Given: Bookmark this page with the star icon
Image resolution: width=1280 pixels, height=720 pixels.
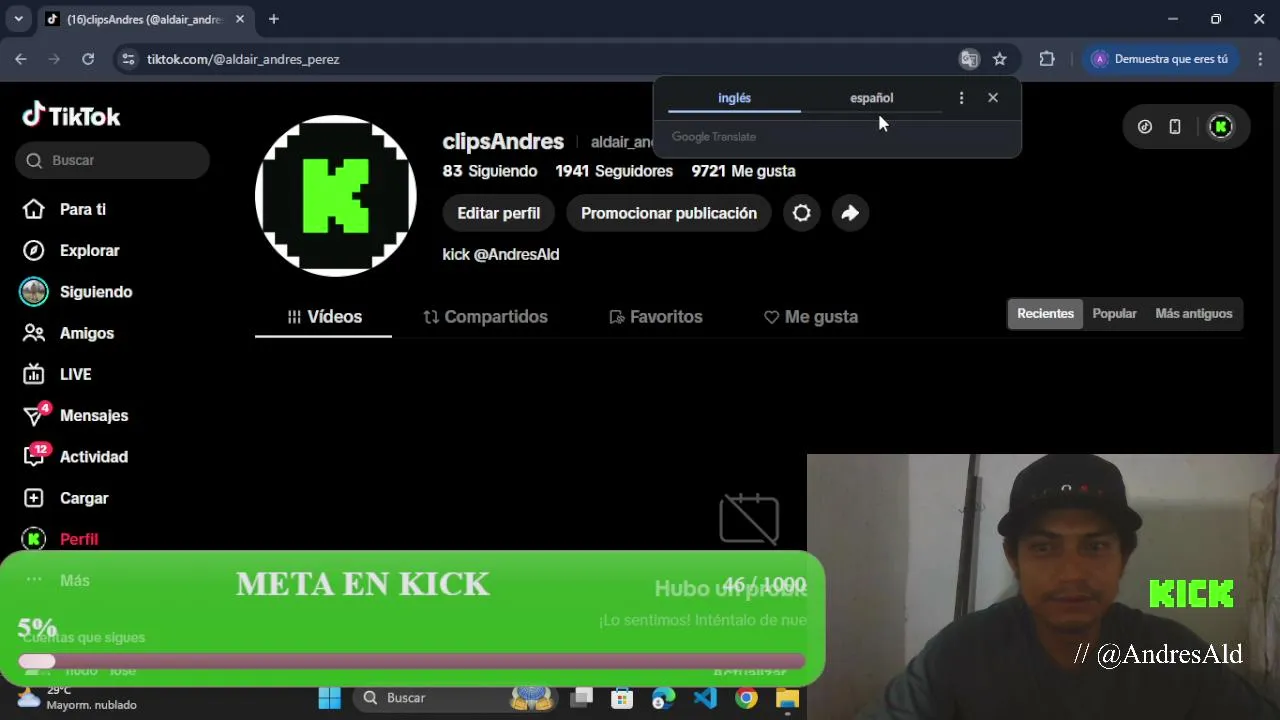Looking at the screenshot, I should click(x=1000, y=59).
